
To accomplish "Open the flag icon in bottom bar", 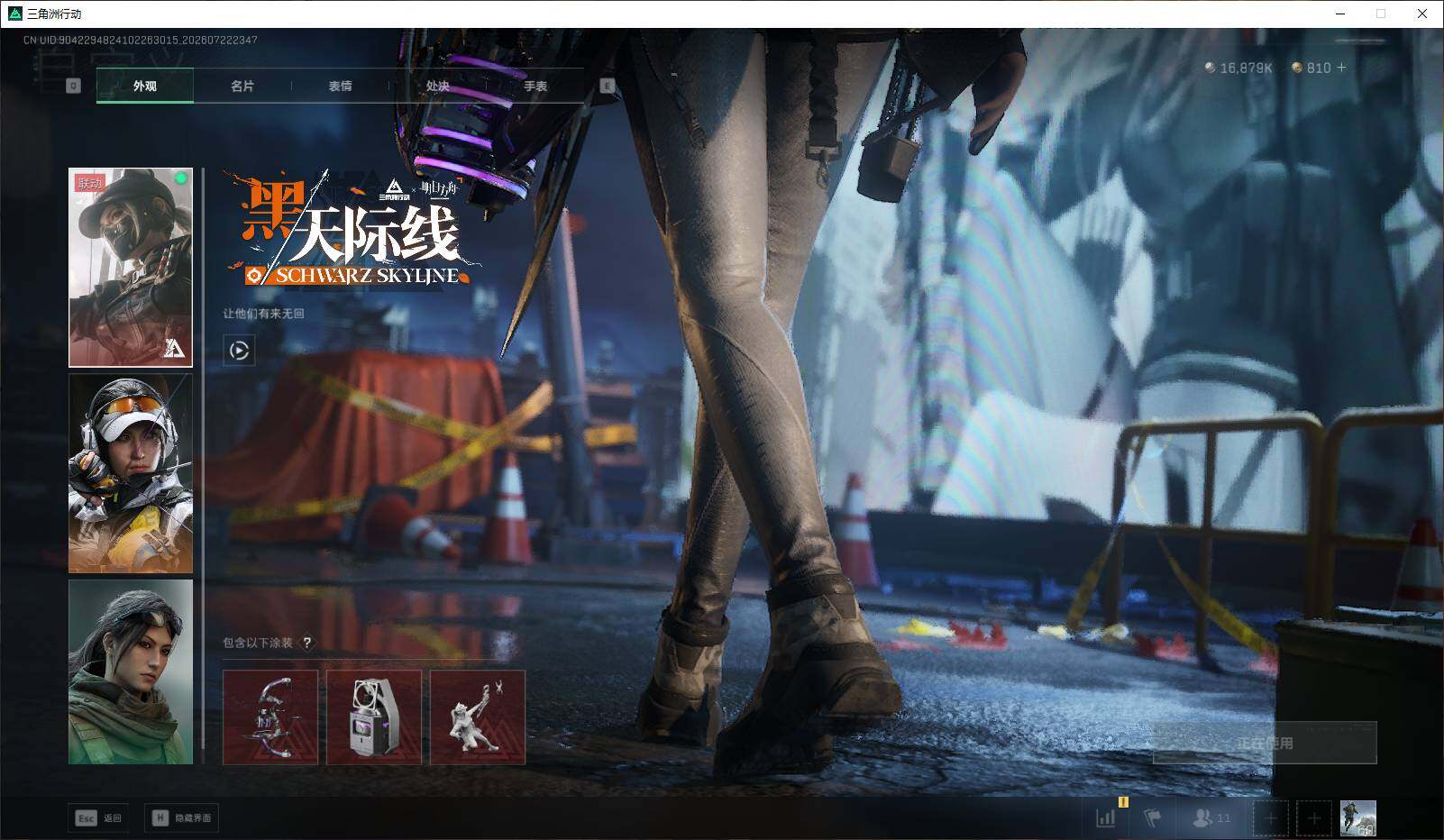I will 1152,817.
